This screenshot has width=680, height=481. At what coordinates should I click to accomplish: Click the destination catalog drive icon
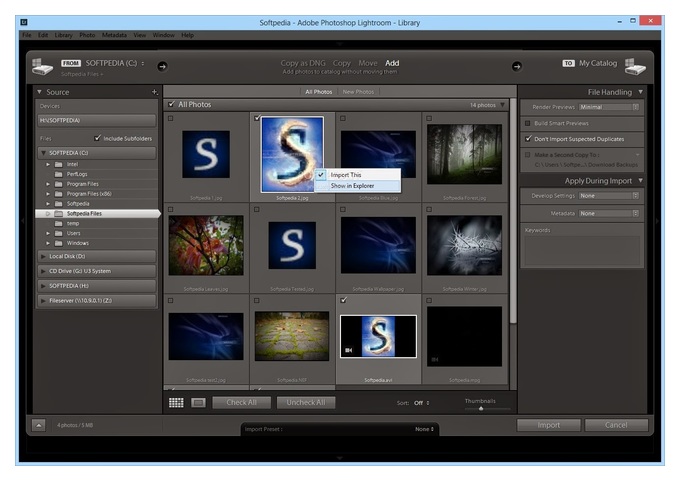(x=635, y=67)
